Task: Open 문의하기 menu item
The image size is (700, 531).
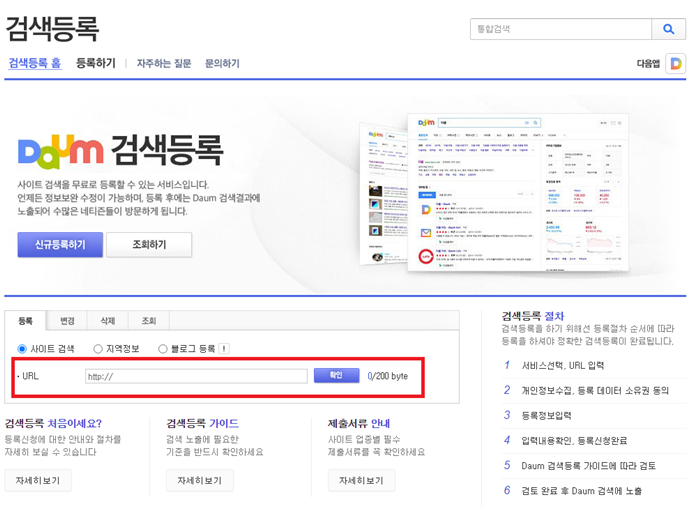Action: point(222,63)
